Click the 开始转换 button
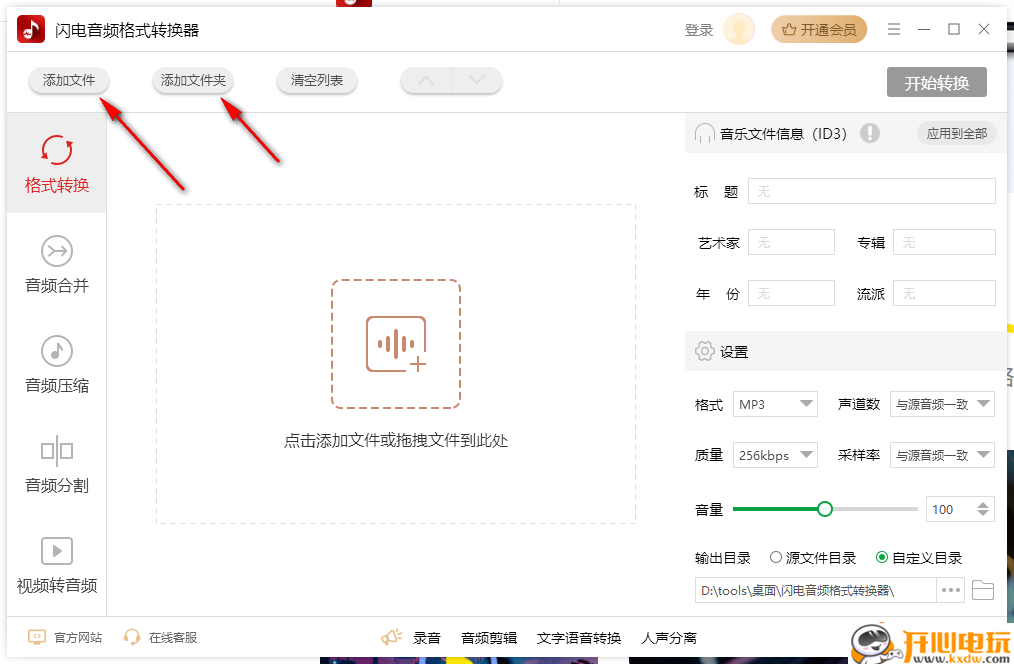1014x664 pixels. pyautogui.click(x=936, y=83)
